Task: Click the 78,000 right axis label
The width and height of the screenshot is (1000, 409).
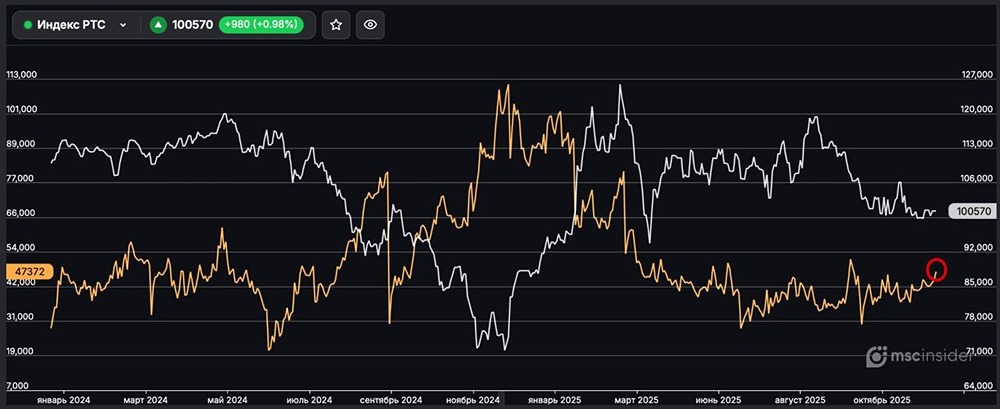Action: pyautogui.click(x=976, y=317)
